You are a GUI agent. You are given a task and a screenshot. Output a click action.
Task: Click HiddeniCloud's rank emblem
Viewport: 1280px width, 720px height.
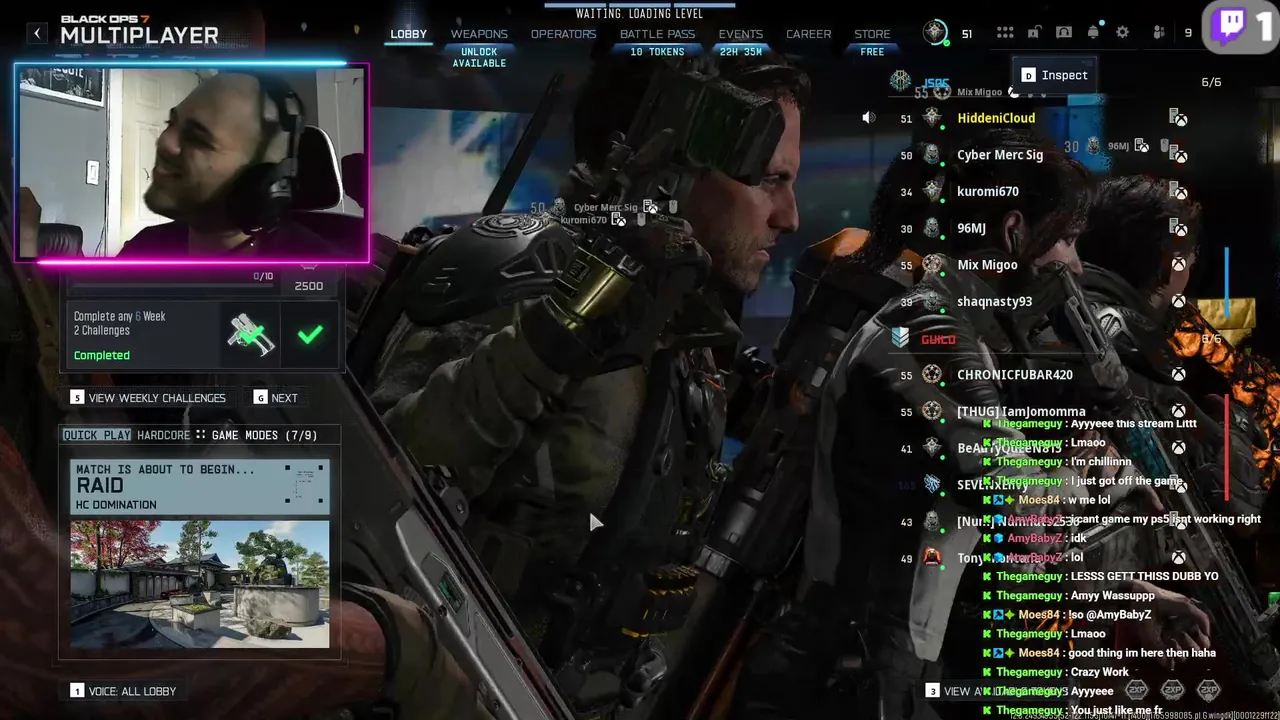pyautogui.click(x=932, y=118)
